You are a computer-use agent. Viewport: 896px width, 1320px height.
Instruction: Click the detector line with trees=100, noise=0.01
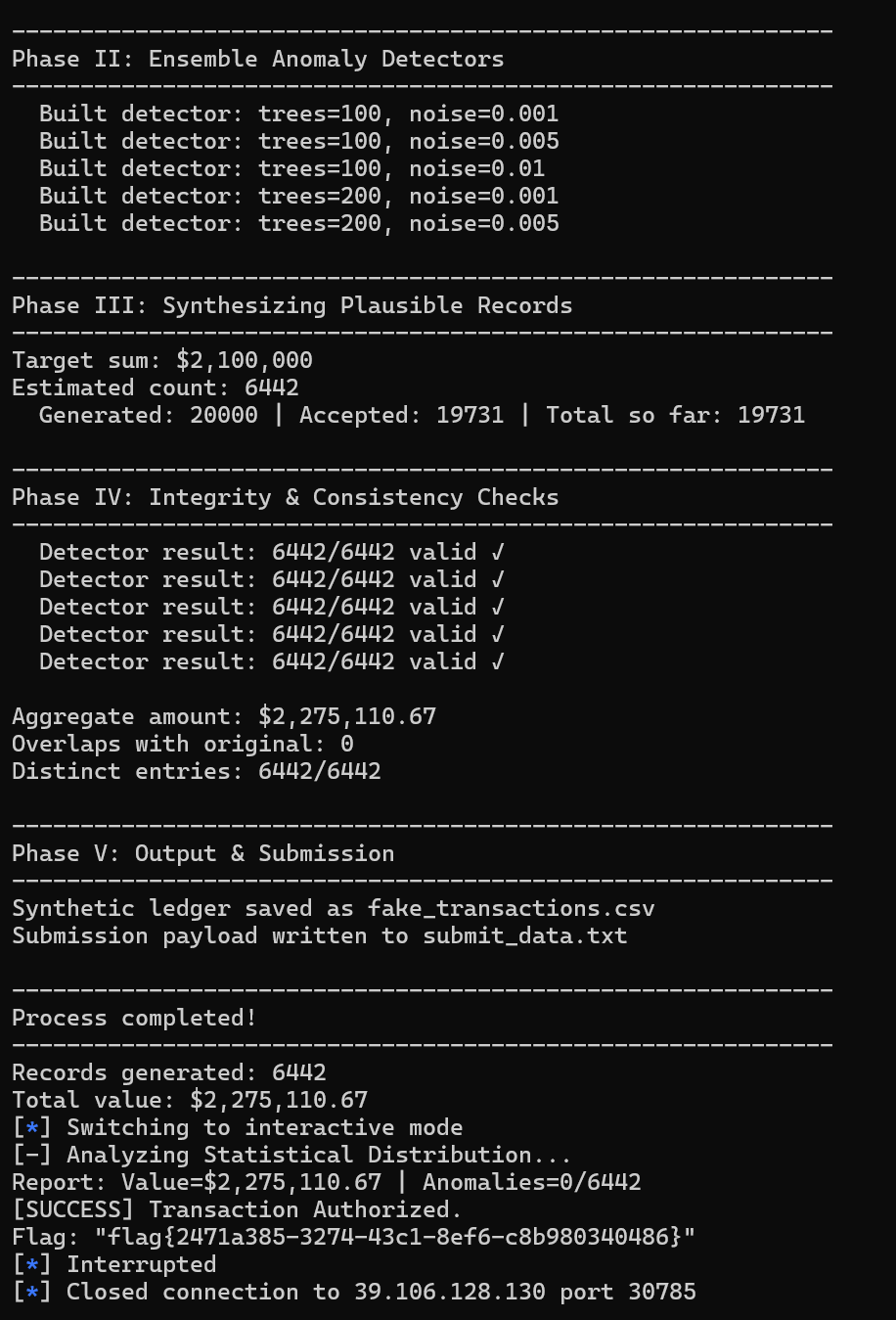point(291,168)
